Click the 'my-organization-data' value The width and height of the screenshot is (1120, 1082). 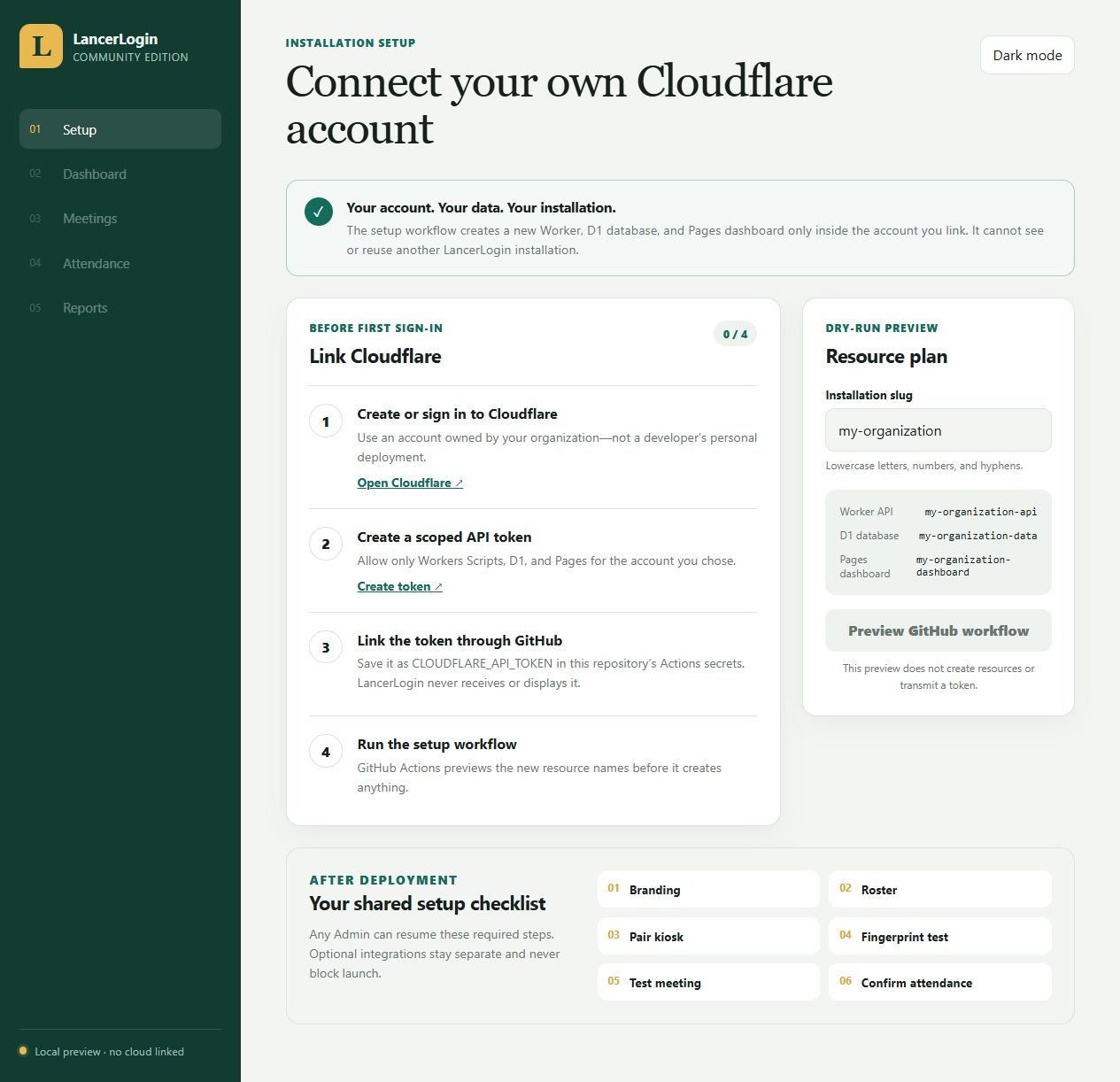click(x=977, y=536)
